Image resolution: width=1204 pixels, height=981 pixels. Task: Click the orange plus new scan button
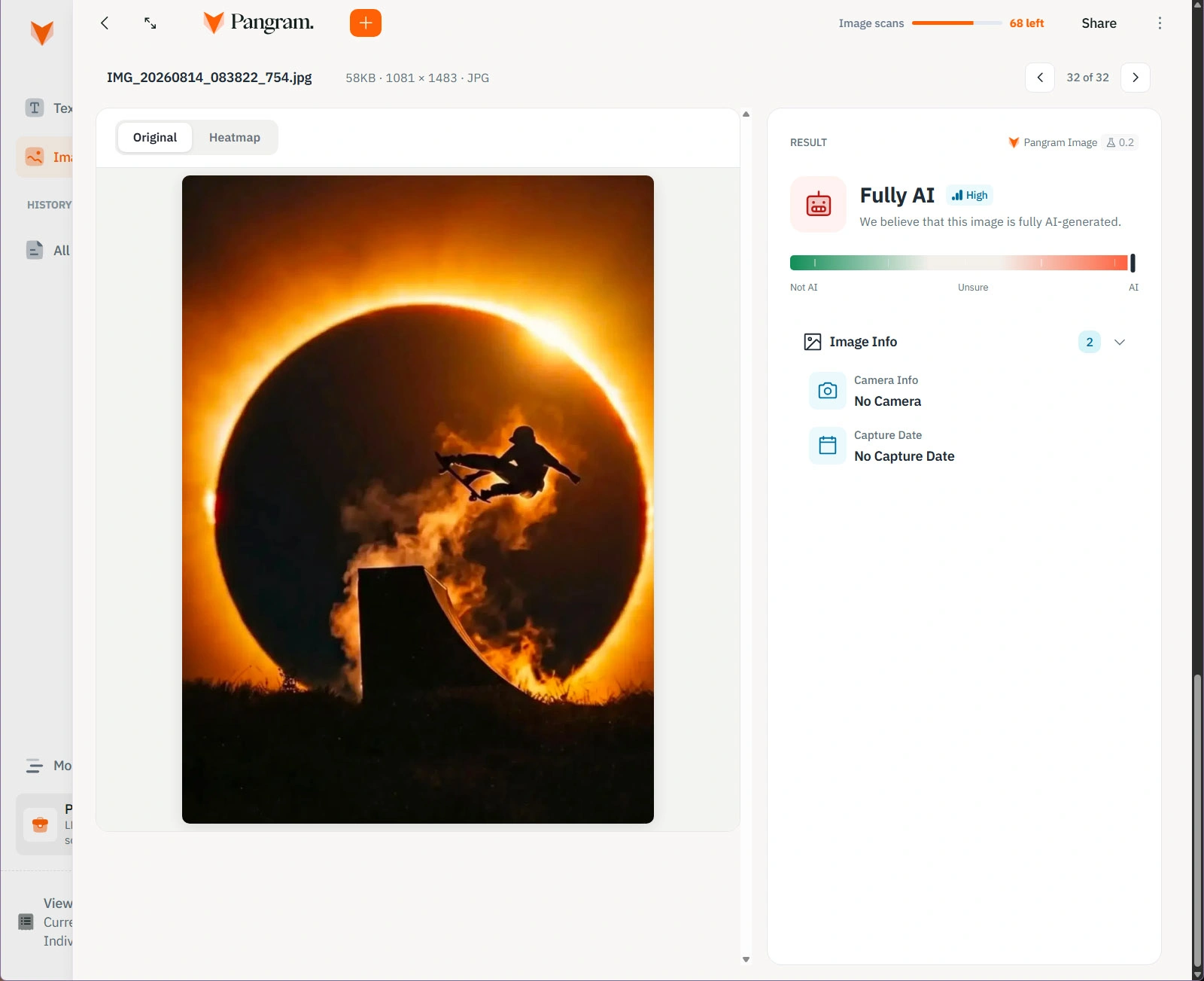[x=366, y=23]
